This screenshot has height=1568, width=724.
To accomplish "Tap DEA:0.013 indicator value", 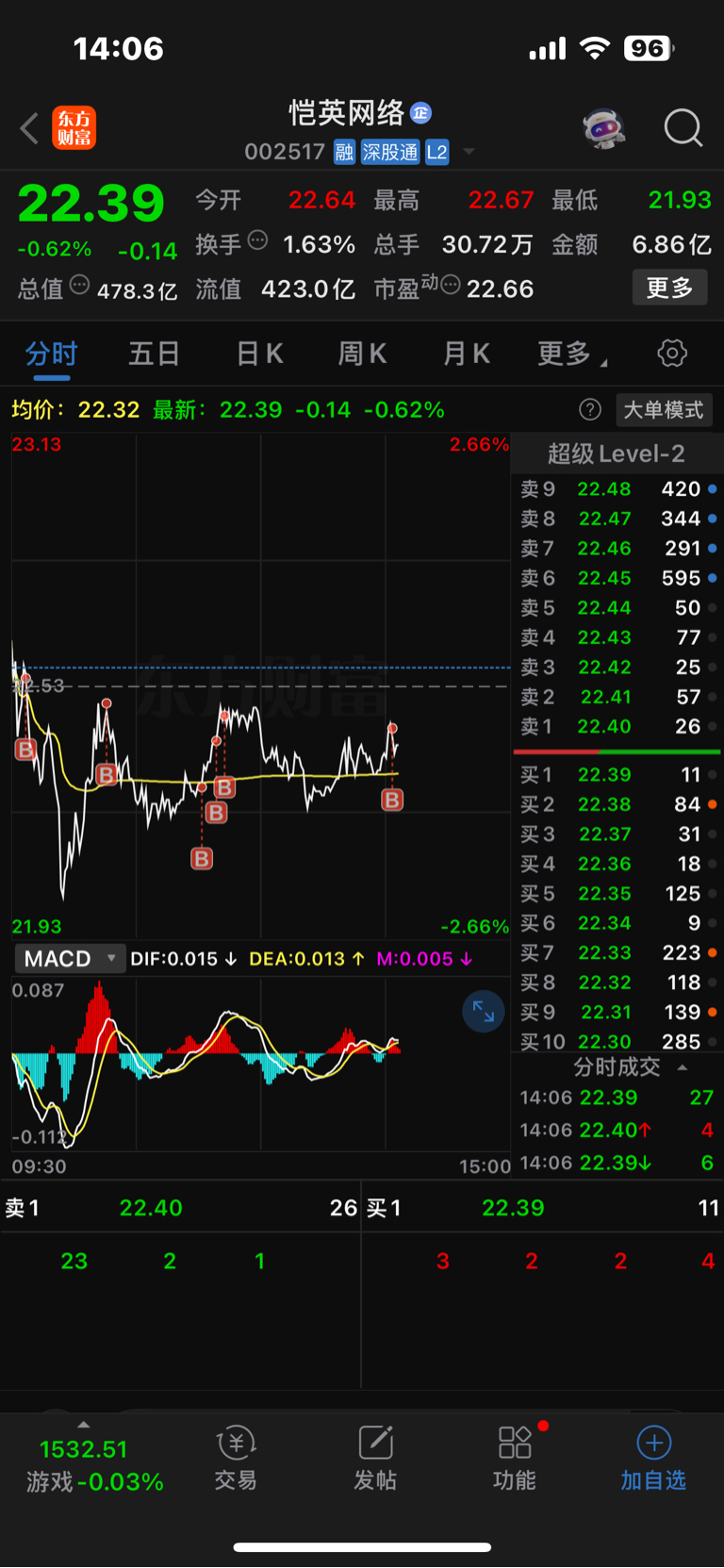I will click(x=306, y=959).
